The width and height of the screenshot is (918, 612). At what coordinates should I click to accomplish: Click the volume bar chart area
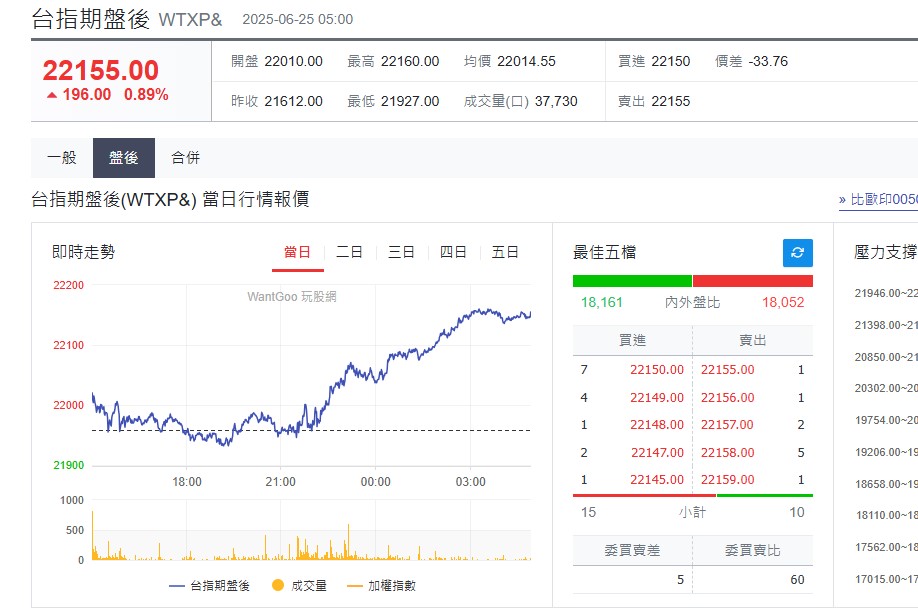coord(311,530)
